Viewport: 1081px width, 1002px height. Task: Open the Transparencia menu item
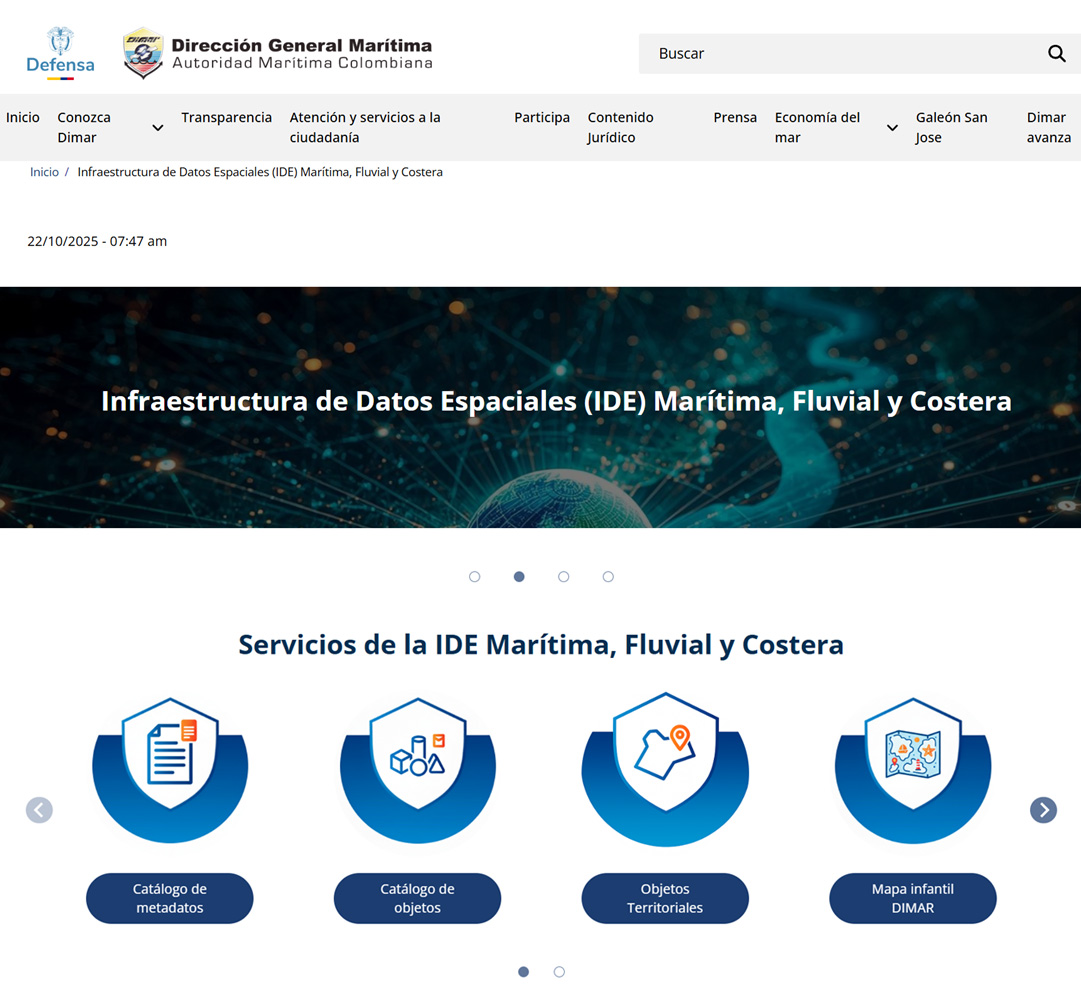coord(226,118)
